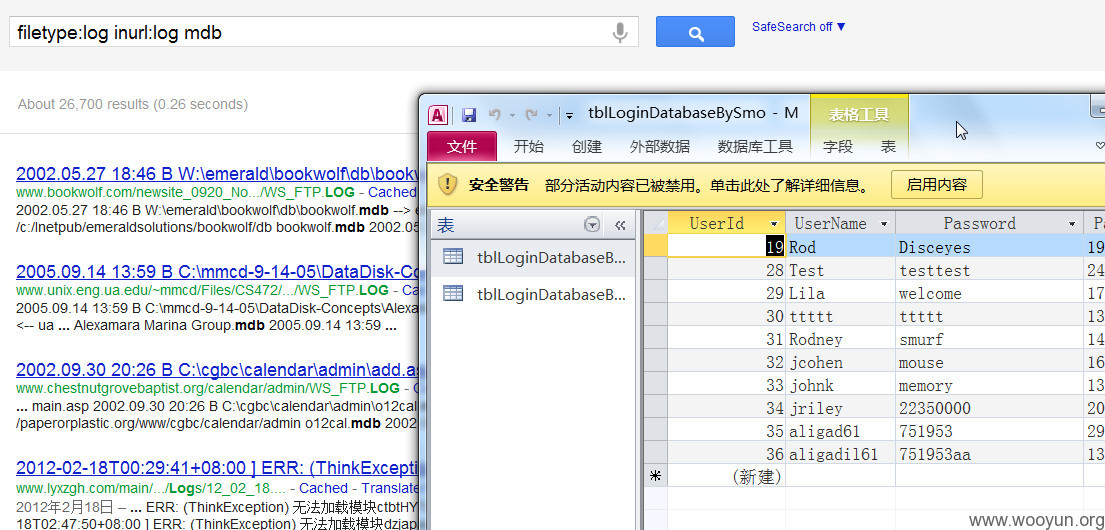Viewport: 1105px width, 530px height.
Task: Click the Save icon in quick access toolbar
Action: point(469,115)
